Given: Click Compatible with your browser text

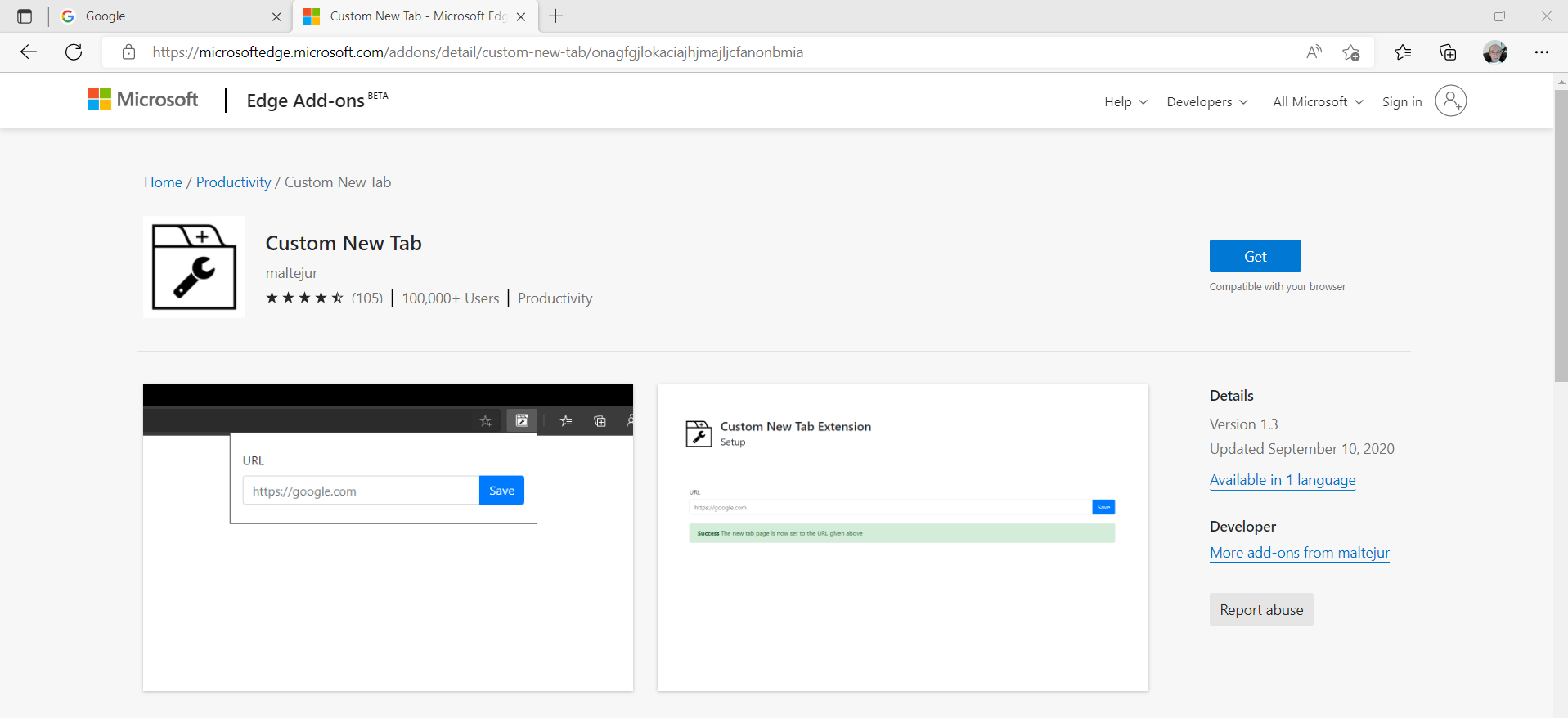Looking at the screenshot, I should click(x=1278, y=287).
